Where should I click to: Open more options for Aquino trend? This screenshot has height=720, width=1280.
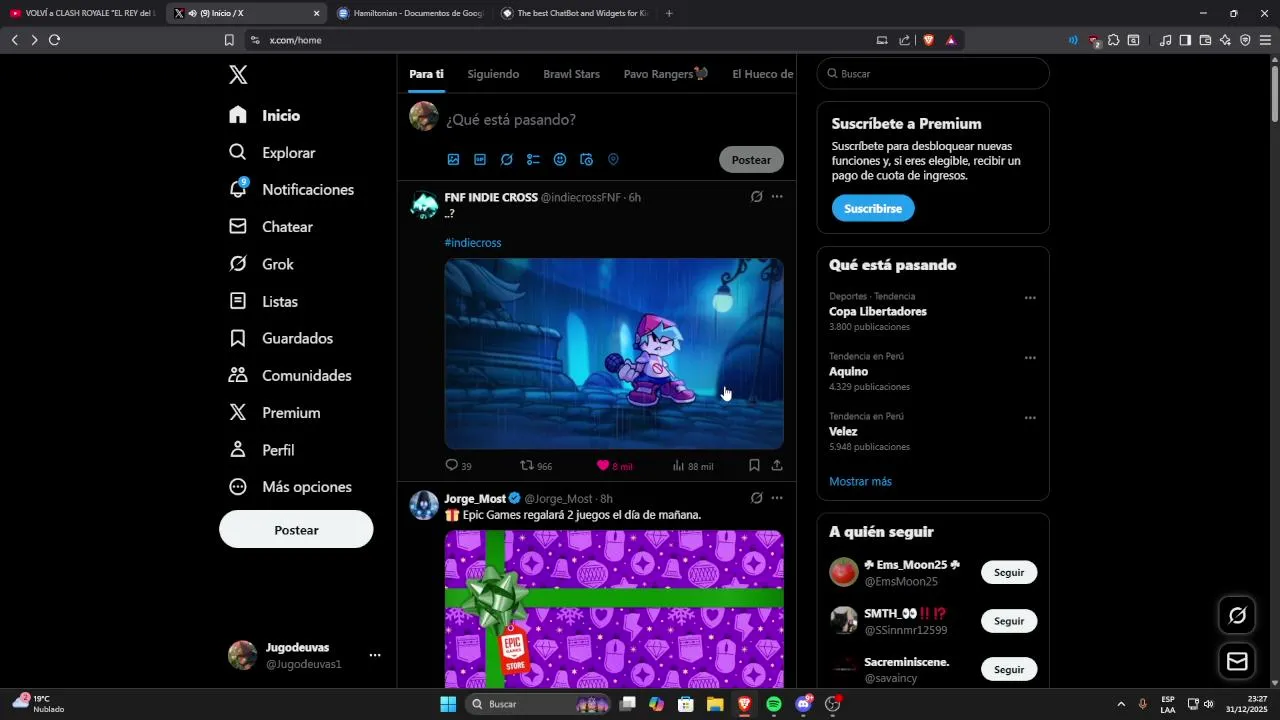pos(1030,358)
